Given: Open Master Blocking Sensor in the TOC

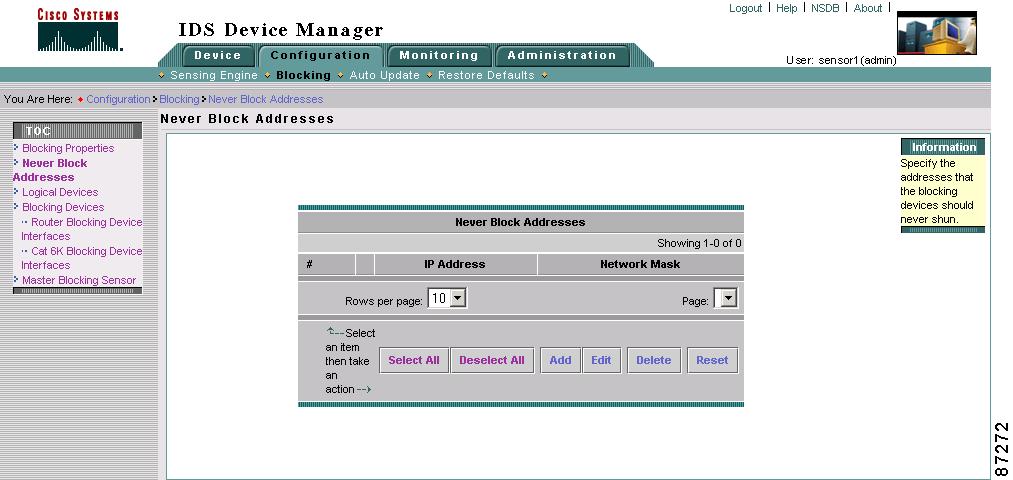Looking at the screenshot, I should 79,280.
